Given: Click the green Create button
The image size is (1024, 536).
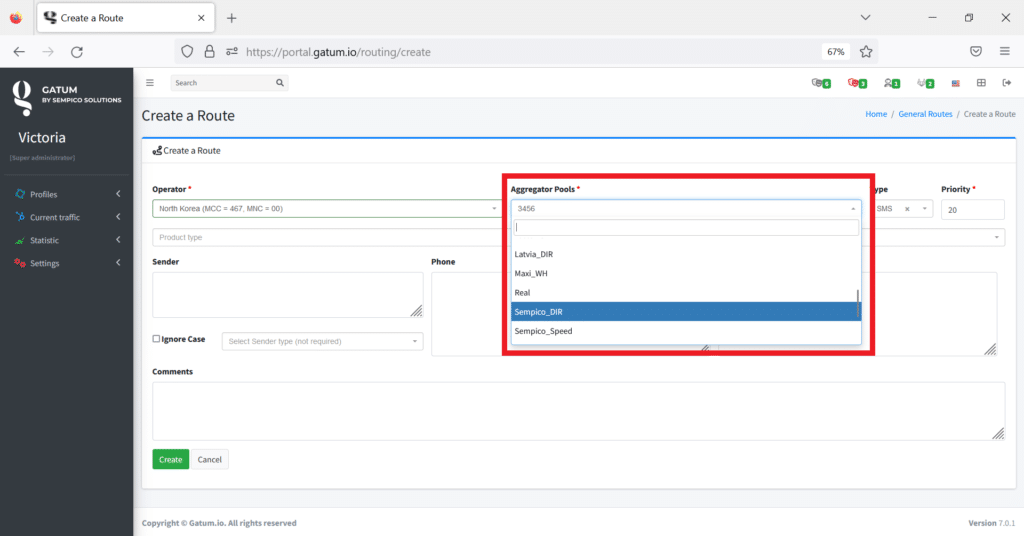Looking at the screenshot, I should tap(170, 460).
